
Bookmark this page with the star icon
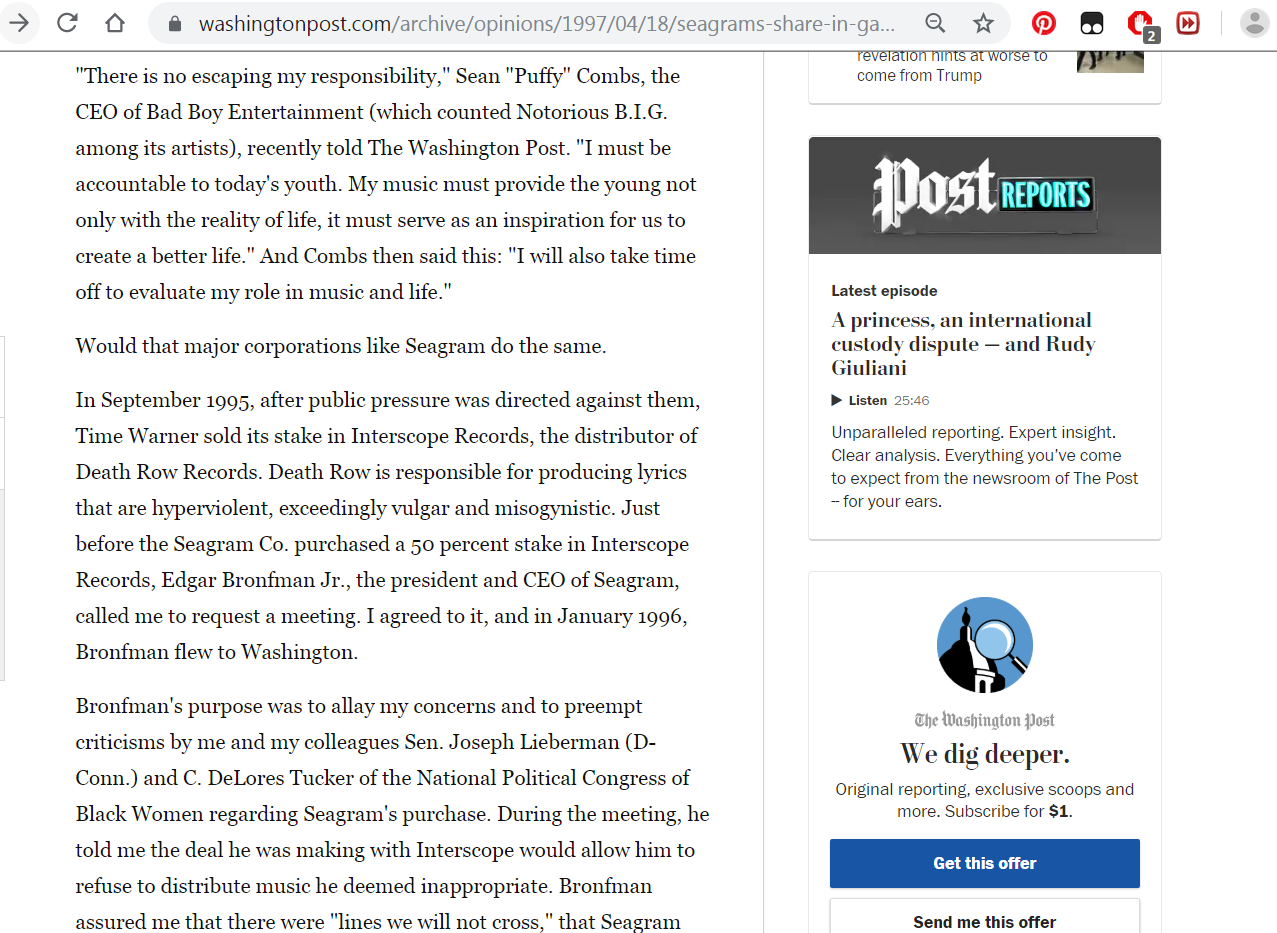[983, 23]
